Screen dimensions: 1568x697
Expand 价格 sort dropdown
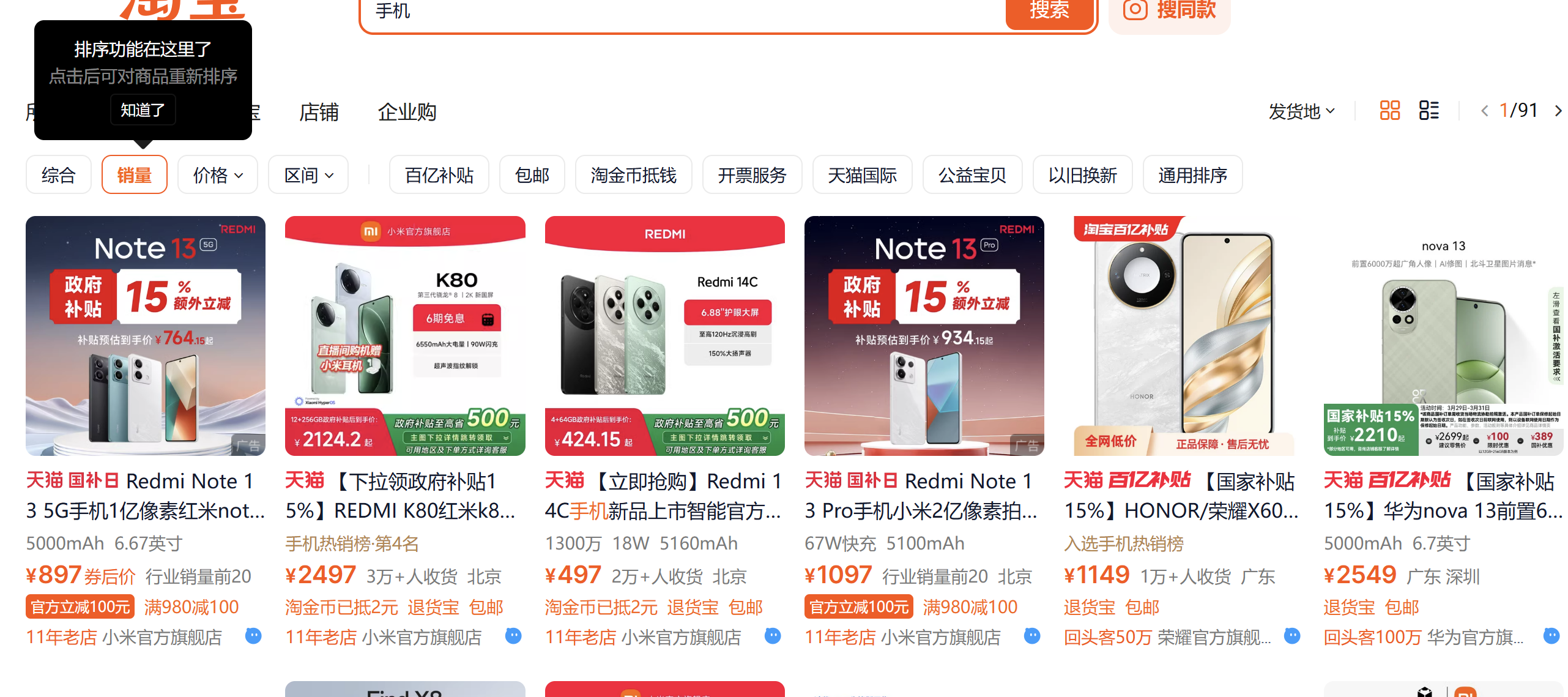point(218,175)
